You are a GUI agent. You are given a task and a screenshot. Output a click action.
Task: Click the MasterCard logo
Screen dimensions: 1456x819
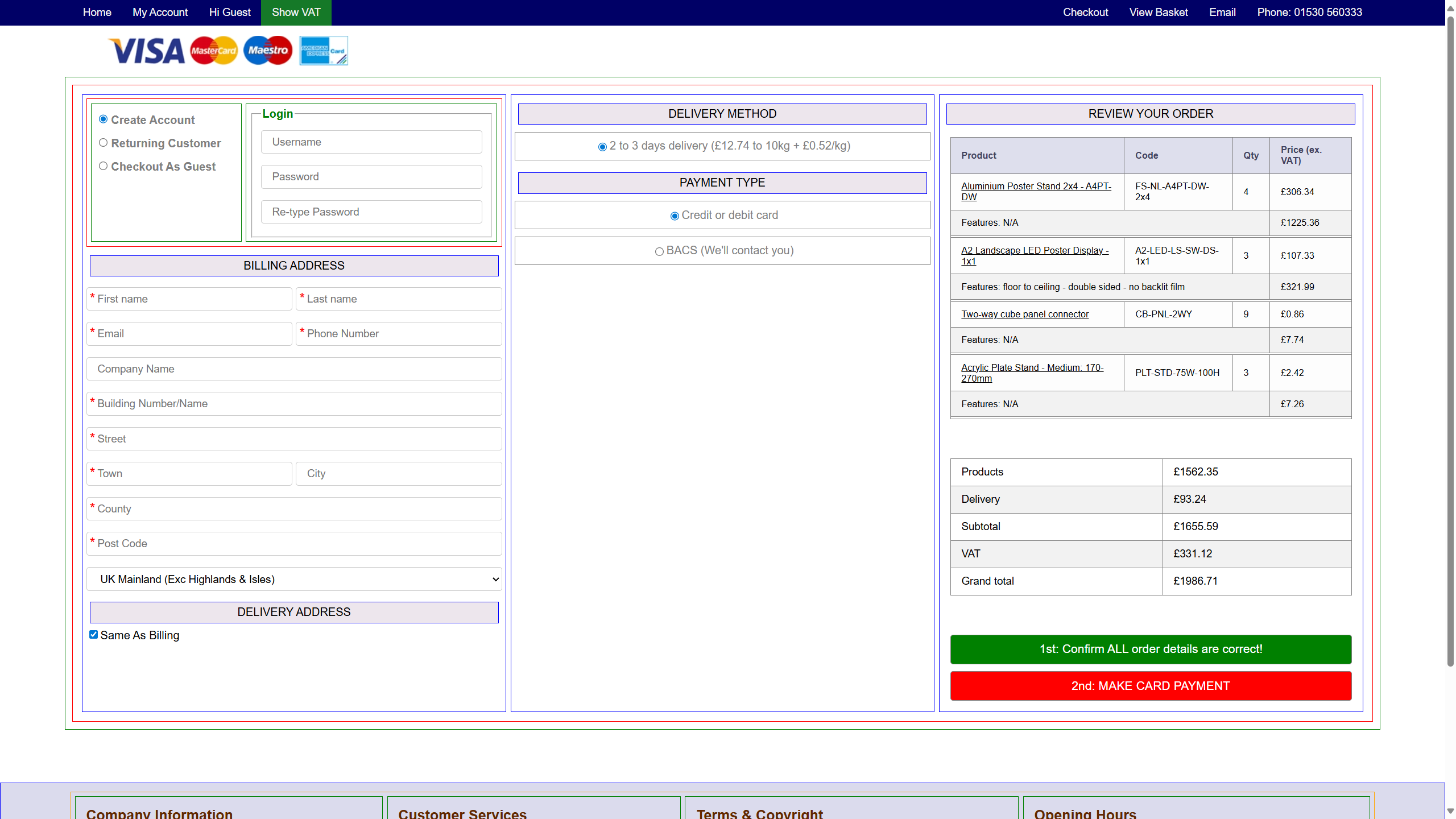[x=213, y=51]
